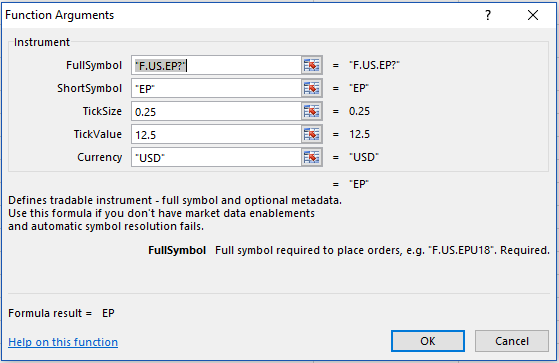The image size is (559, 363).
Task: Click the FullSymbol argument label
Action: pyautogui.click(x=94, y=65)
